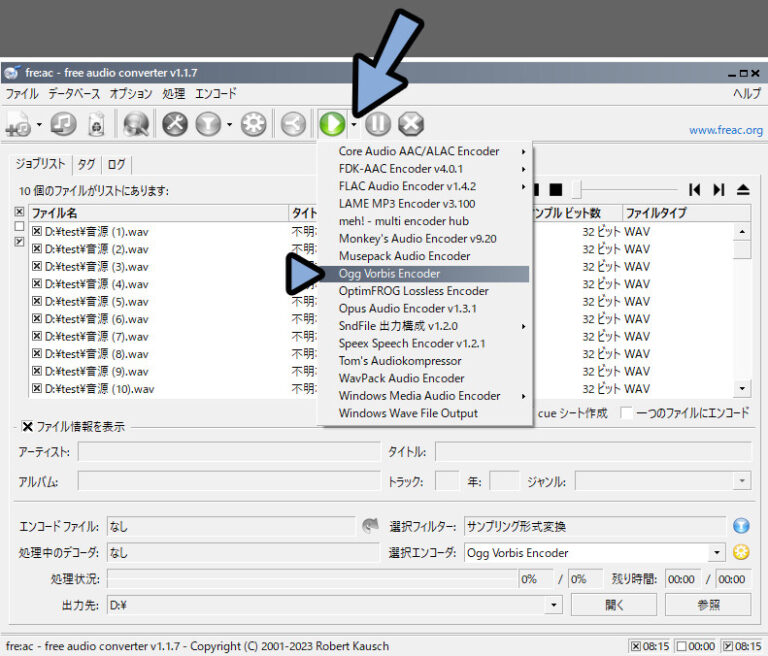This screenshot has width=768, height=656.
Task: Click the add audio files icon
Action: (x=17, y=124)
